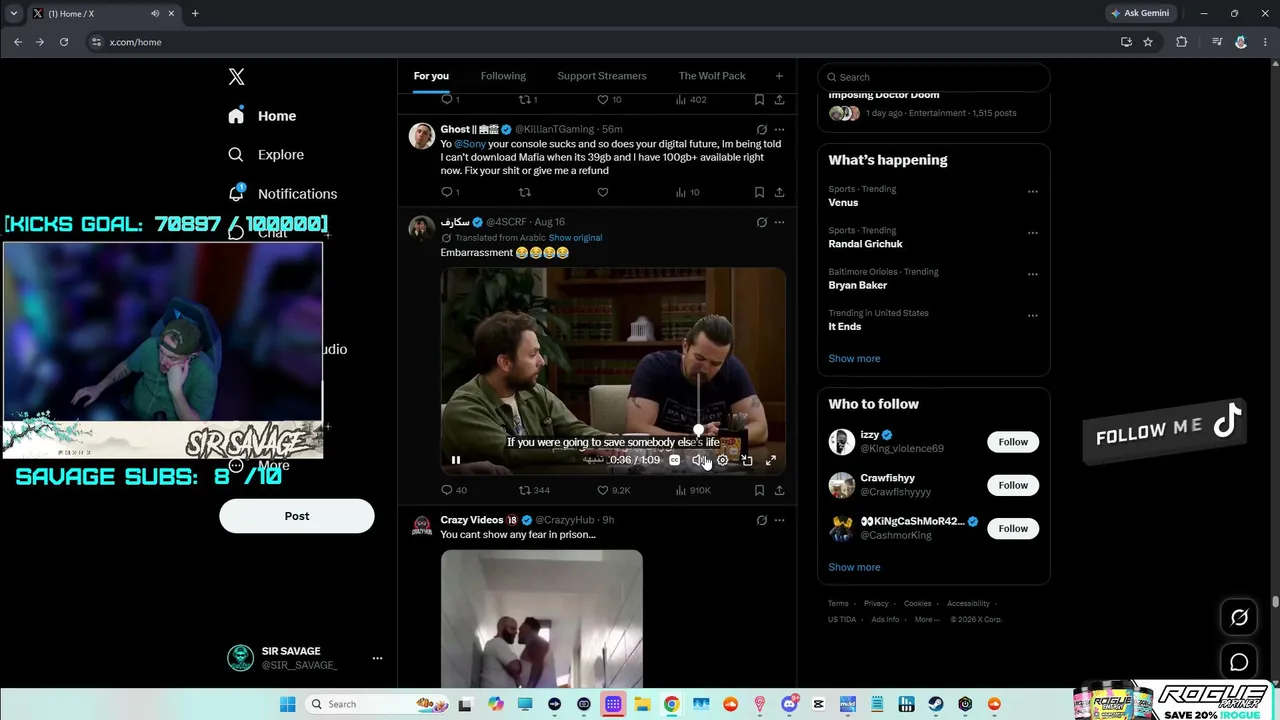Open the Windows Start menu
Image resolution: width=1280 pixels, height=720 pixels.
[x=287, y=704]
